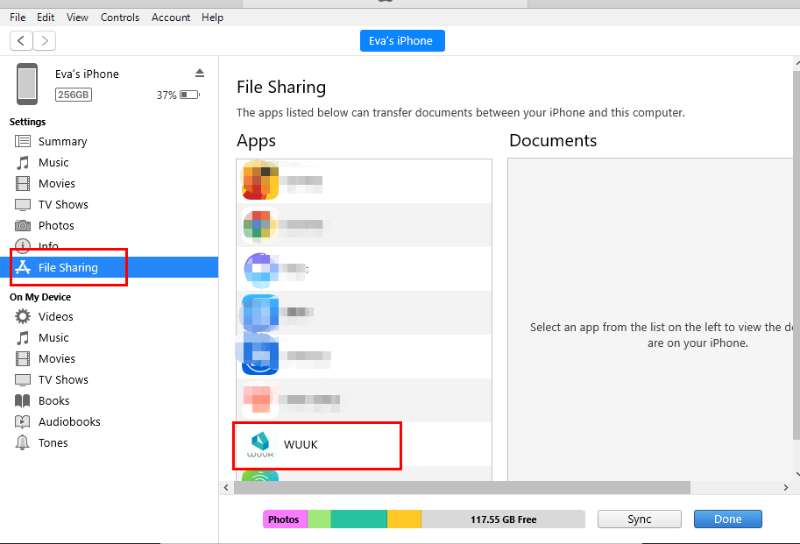The height and width of the screenshot is (544, 800).
Task: Click the battery indicator icon
Action: coord(190,94)
